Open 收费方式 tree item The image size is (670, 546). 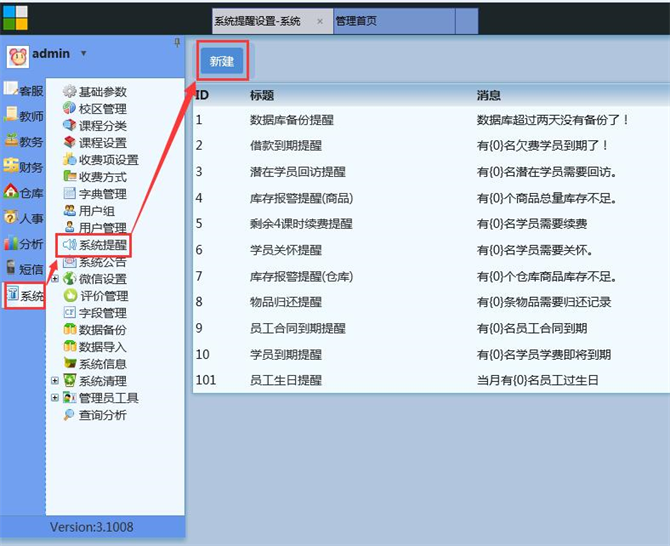tap(94, 177)
